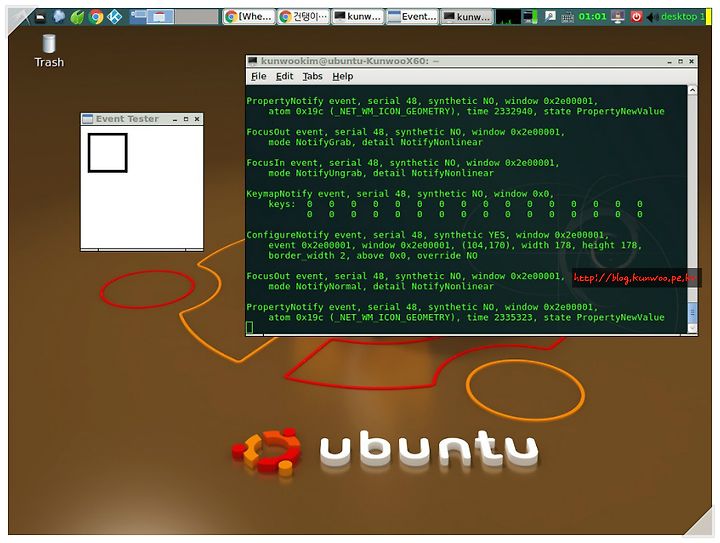
Task: Activate the '[Whe...' Chrome taskbar button
Action: click(249, 17)
